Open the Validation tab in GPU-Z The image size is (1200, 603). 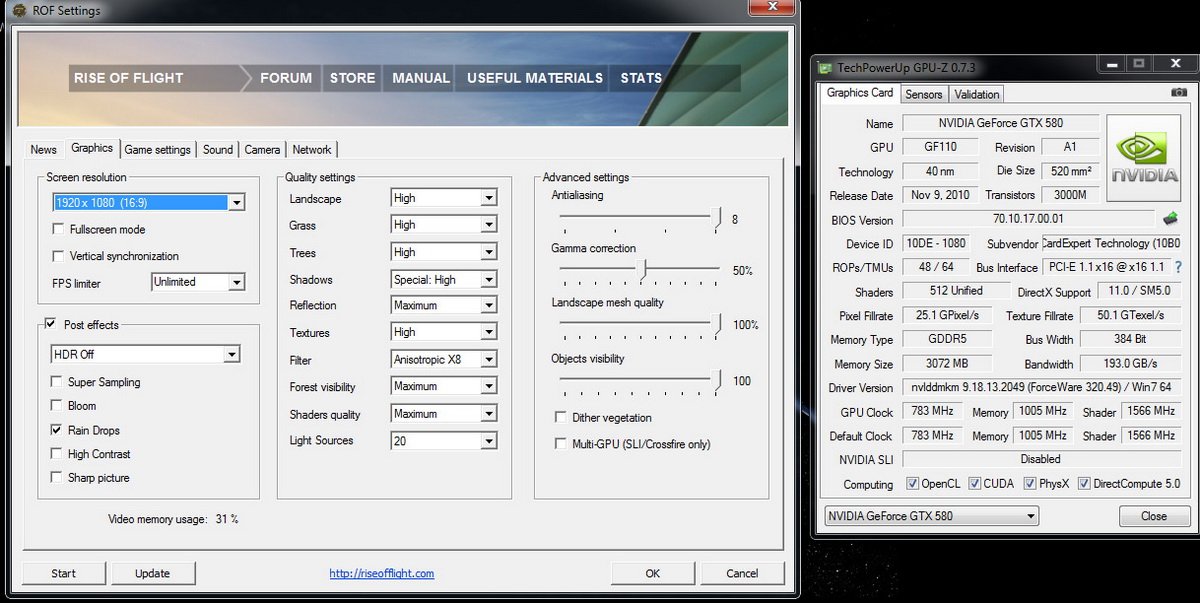(977, 94)
